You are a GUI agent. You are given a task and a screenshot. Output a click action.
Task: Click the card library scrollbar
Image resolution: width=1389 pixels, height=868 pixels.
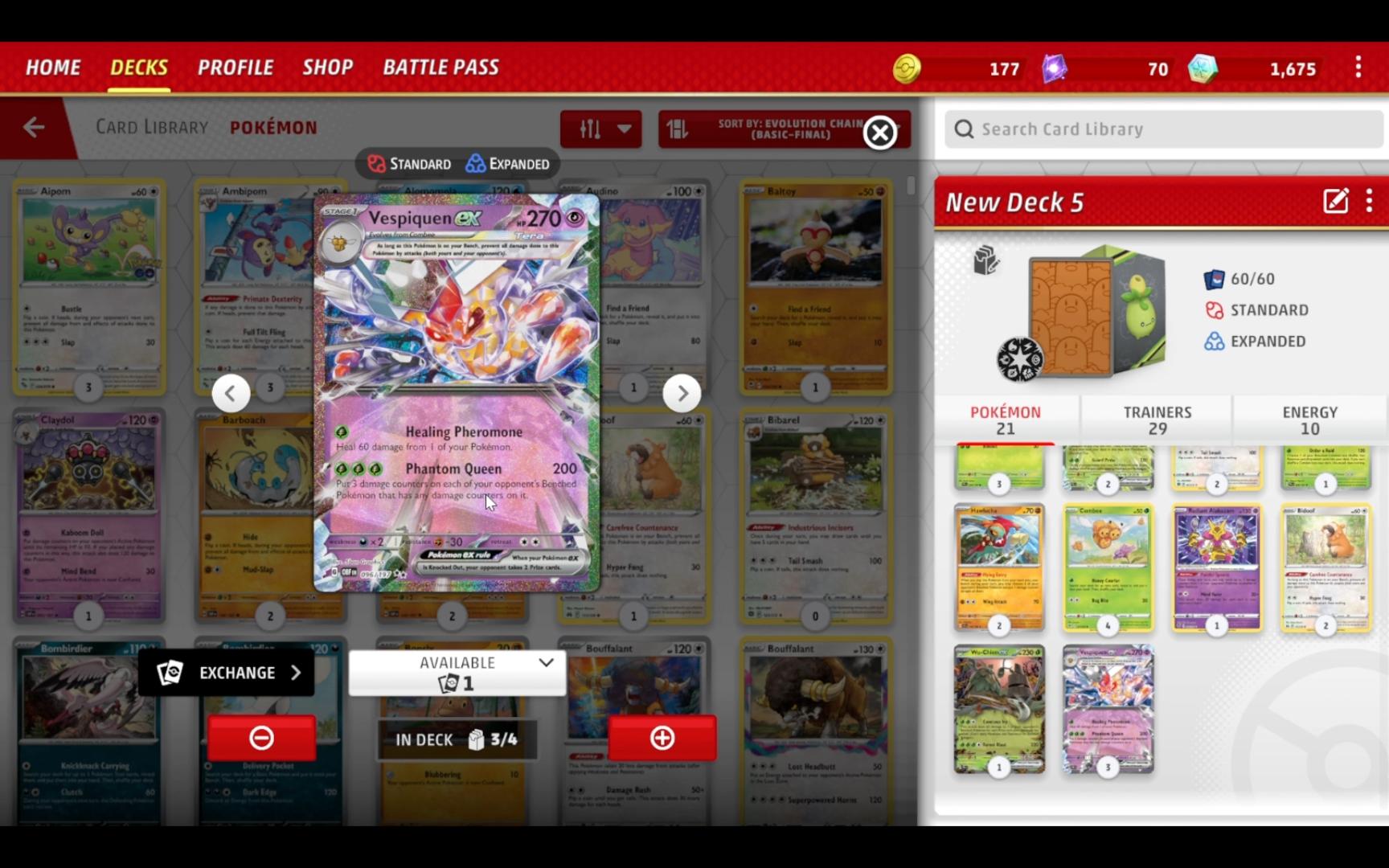point(910,186)
